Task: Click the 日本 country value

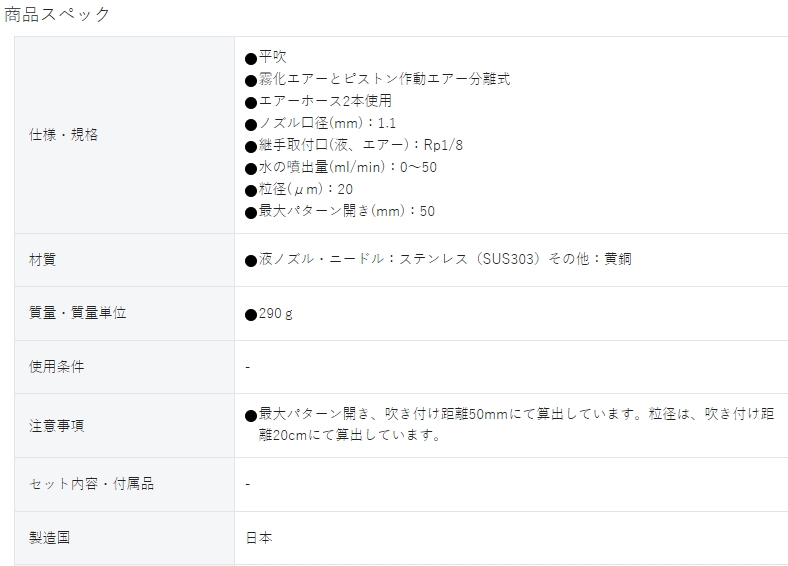Action: tap(259, 538)
